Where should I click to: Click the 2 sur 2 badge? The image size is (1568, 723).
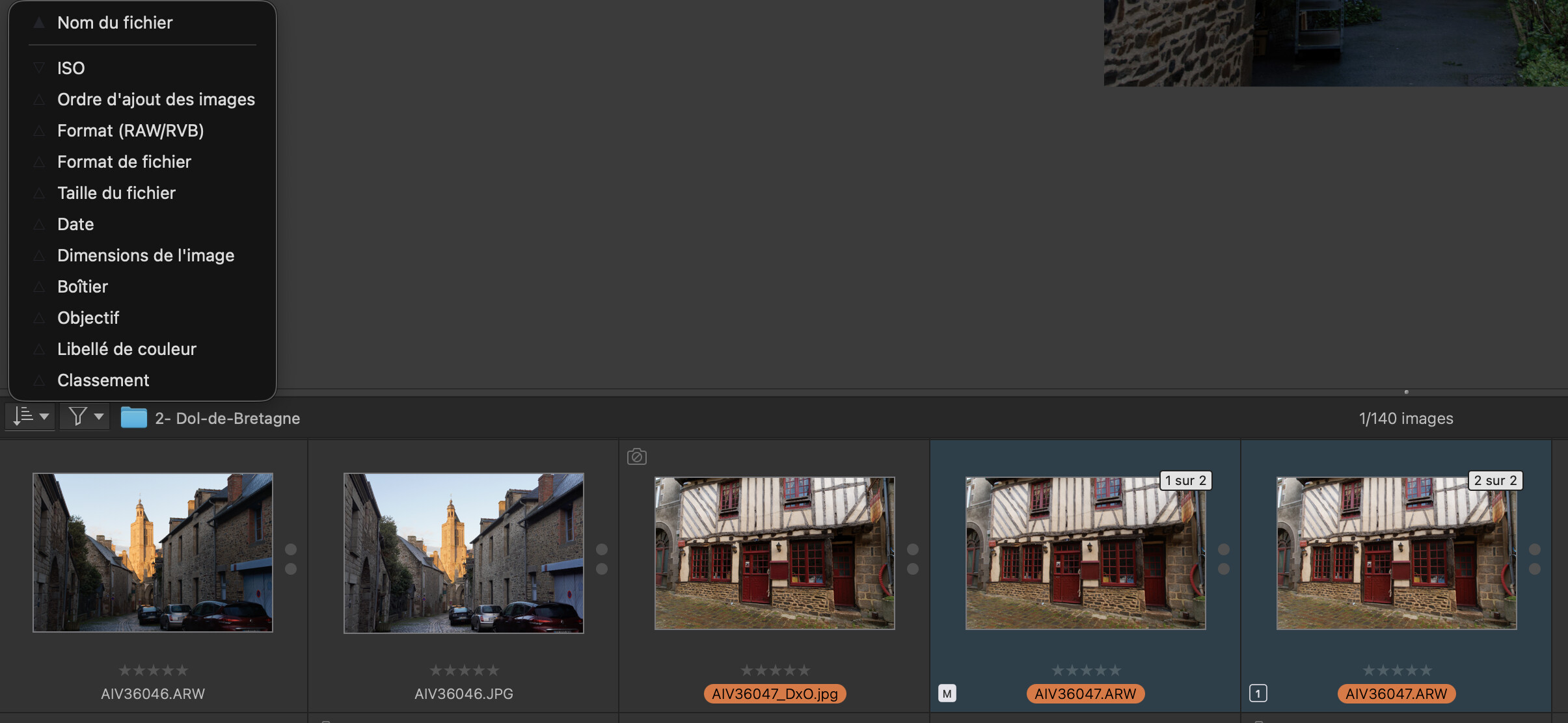tap(1494, 480)
